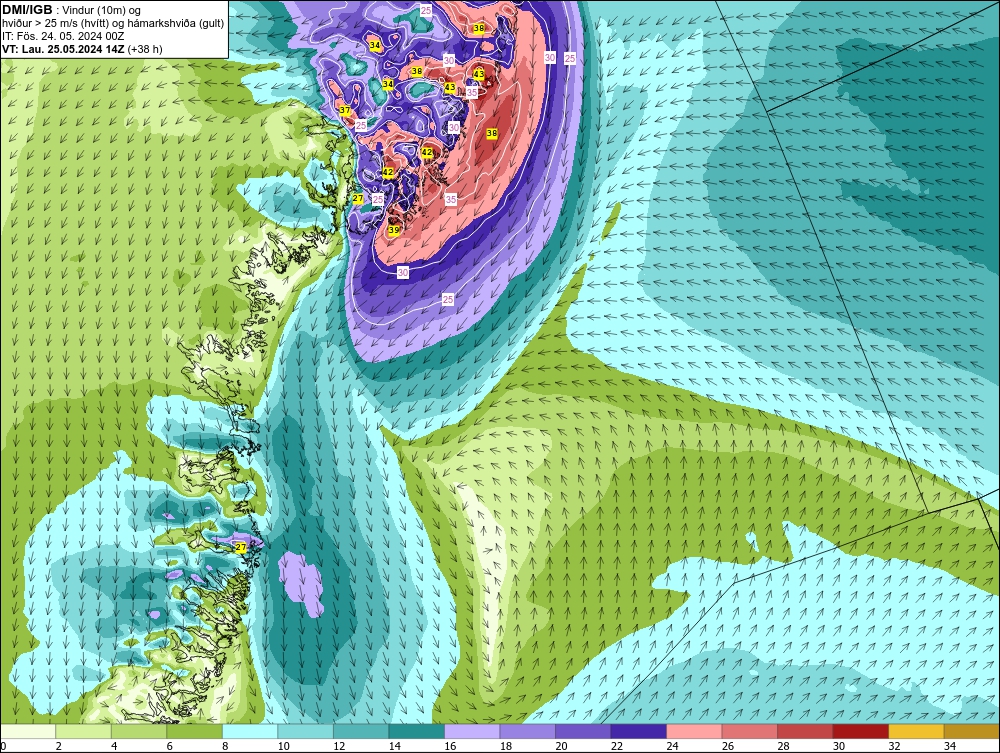Click the legend scale number '18'

click(x=506, y=746)
